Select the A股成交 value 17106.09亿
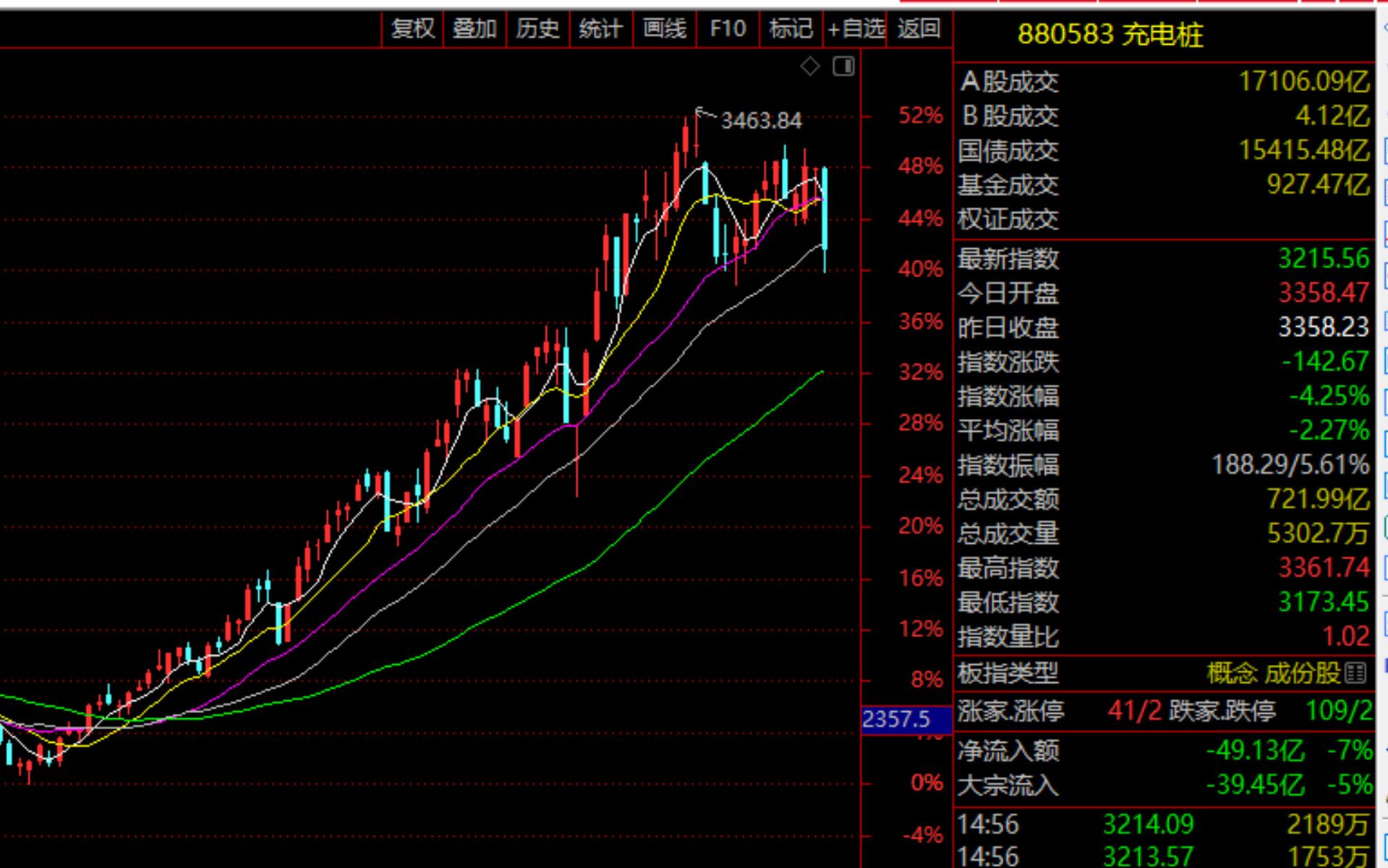Viewport: 1388px width, 868px height. pyautogui.click(x=1304, y=82)
